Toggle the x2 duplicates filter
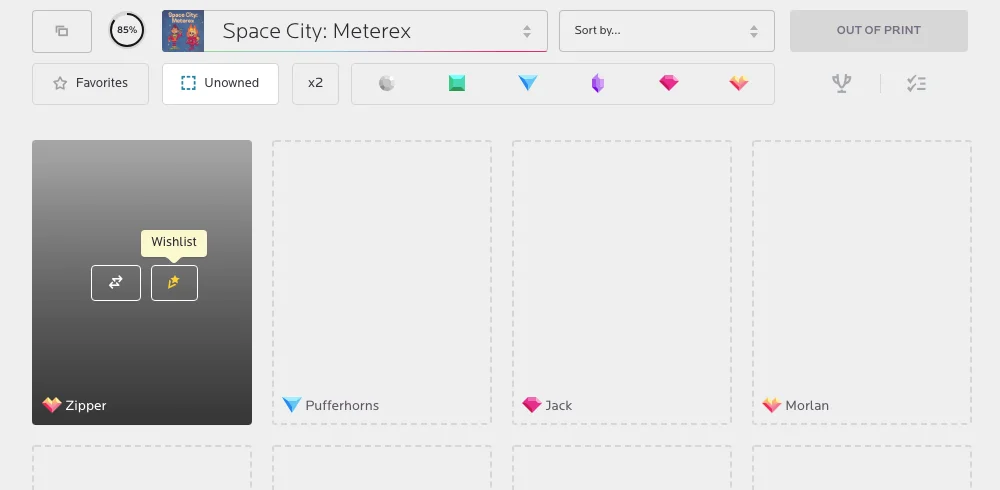The width and height of the screenshot is (1000, 490). tap(315, 84)
